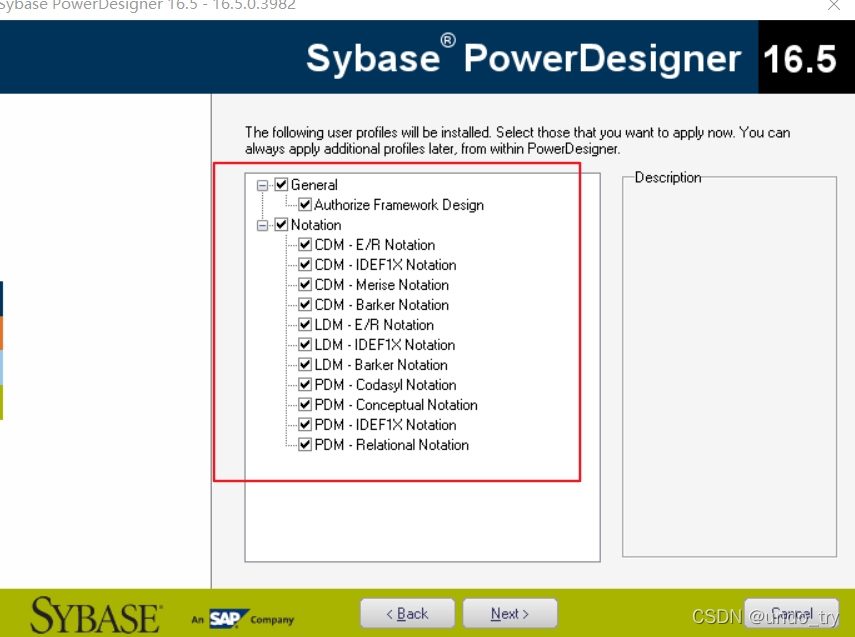Select CDM - E/R Notation label
Image resolution: width=855 pixels, height=637 pixels.
(x=375, y=245)
